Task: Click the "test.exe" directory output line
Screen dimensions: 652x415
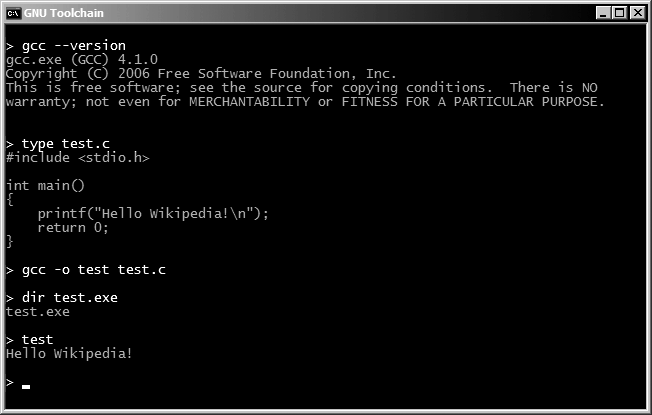Action: 38,312
